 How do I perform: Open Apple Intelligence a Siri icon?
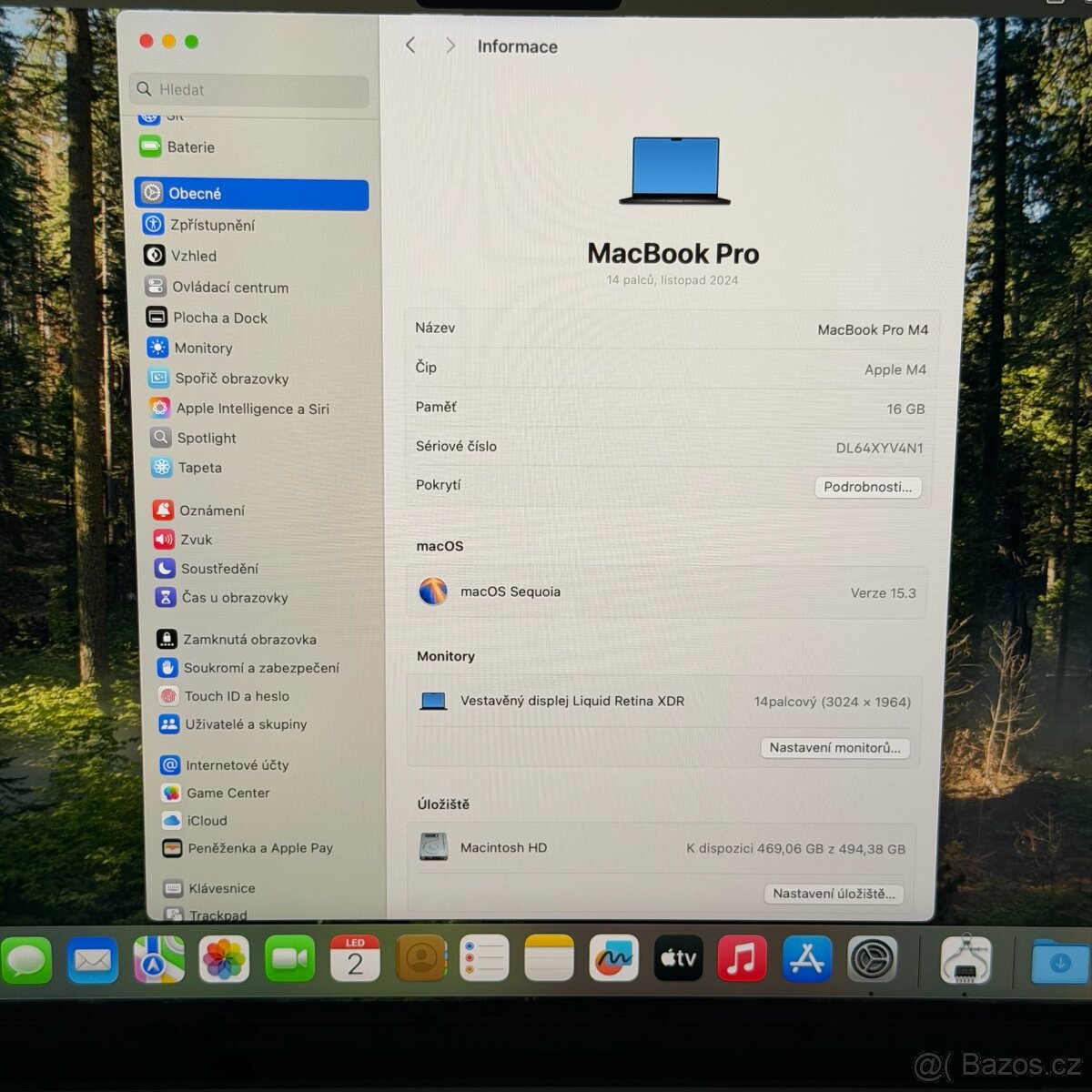point(160,408)
